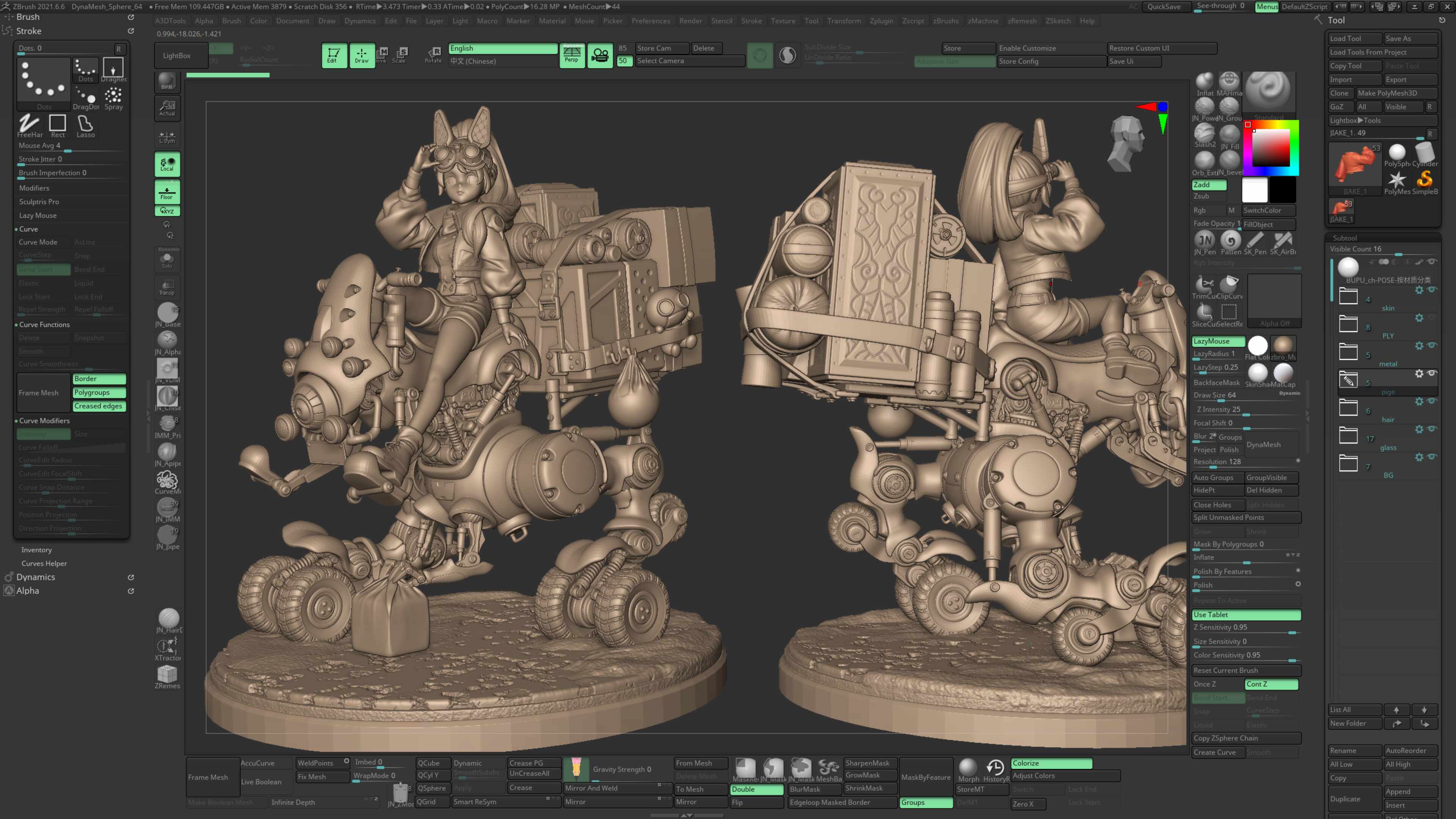The height and width of the screenshot is (819, 1456).
Task: Expand the Lazy Mouse section
Action: [38, 215]
